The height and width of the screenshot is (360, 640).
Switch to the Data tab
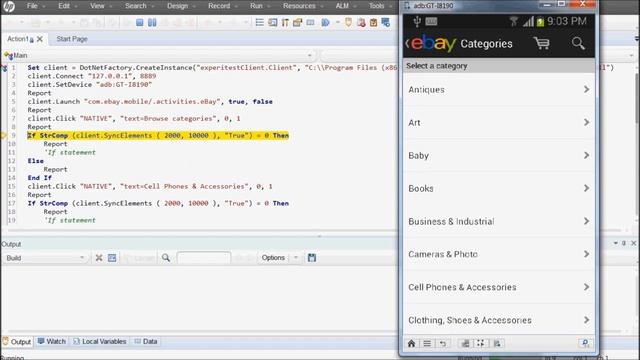(x=146, y=342)
